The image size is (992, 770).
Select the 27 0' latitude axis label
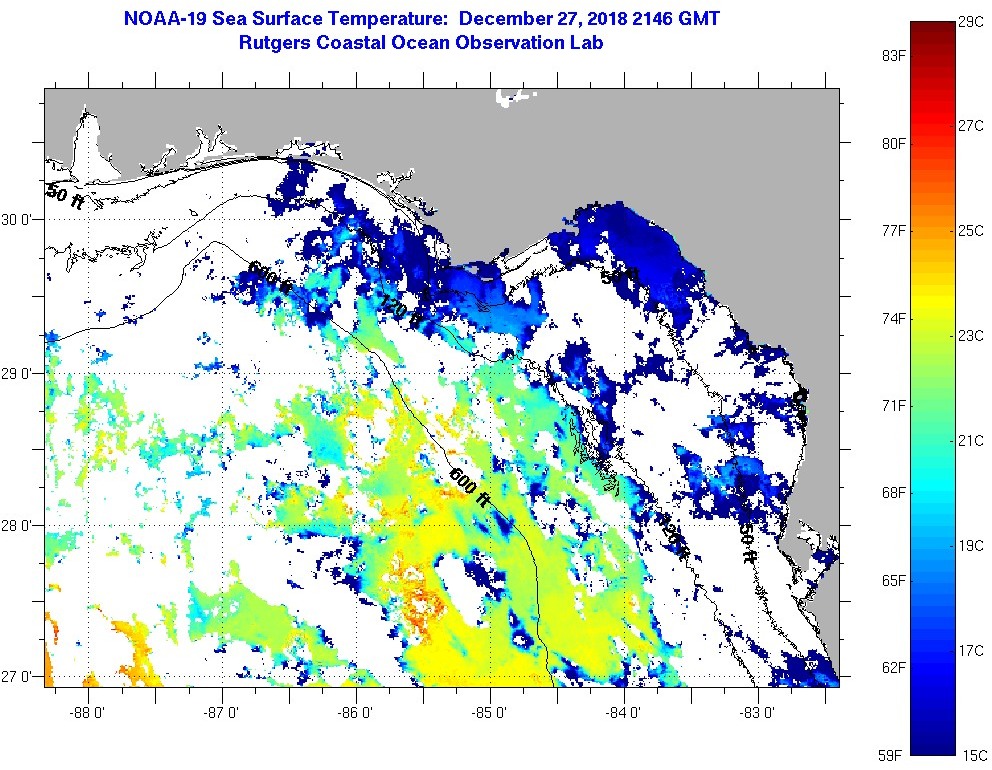tap(20, 677)
